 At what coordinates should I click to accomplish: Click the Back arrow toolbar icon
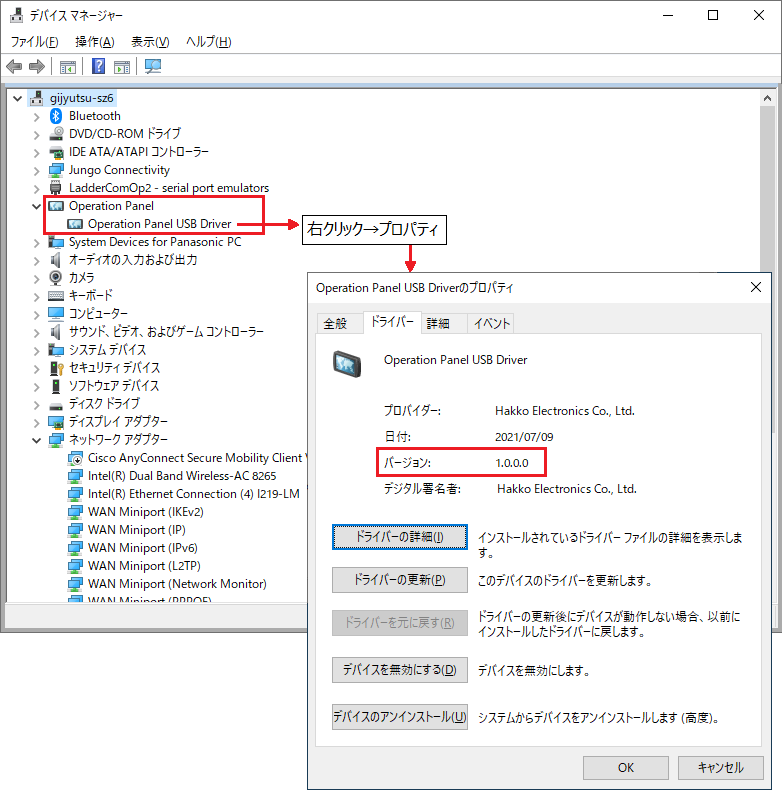pos(14,67)
